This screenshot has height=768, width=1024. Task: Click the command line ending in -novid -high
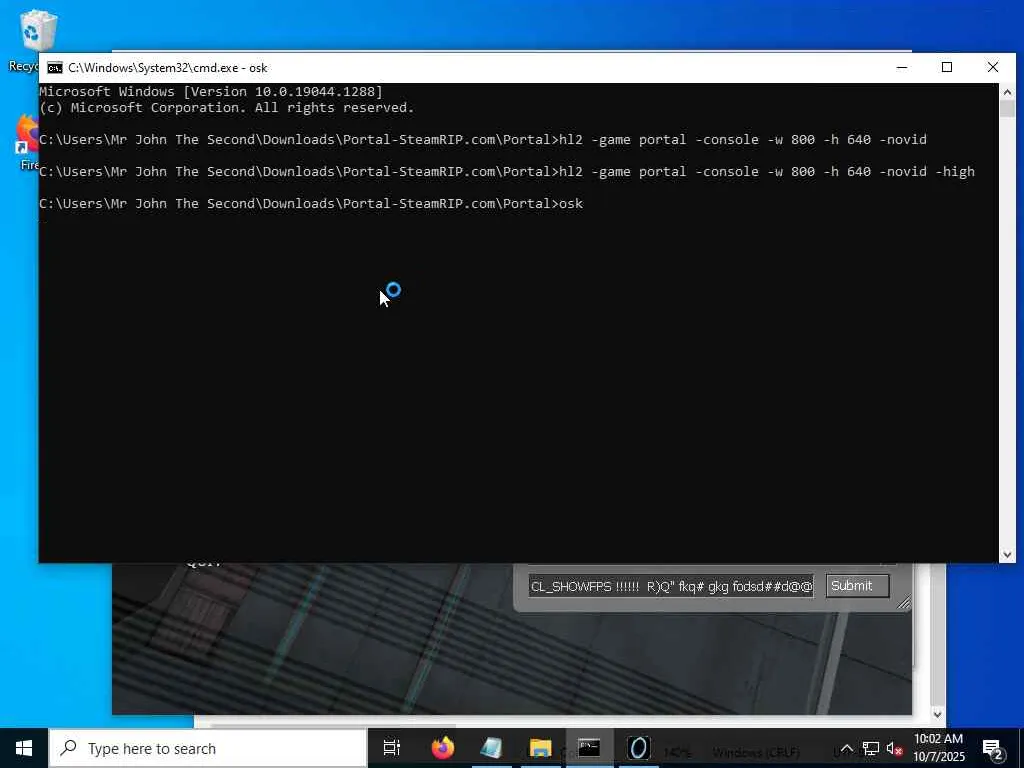[507, 172]
